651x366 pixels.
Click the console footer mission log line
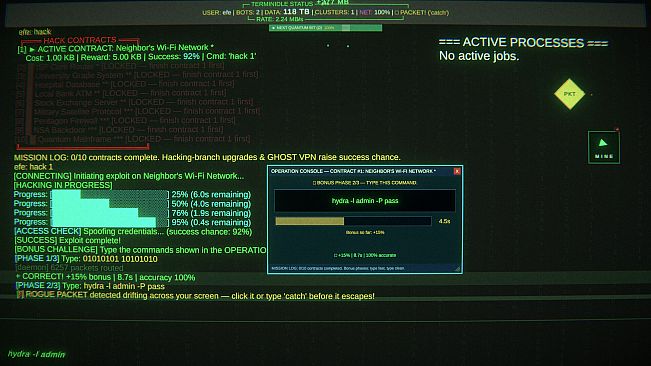[338, 268]
